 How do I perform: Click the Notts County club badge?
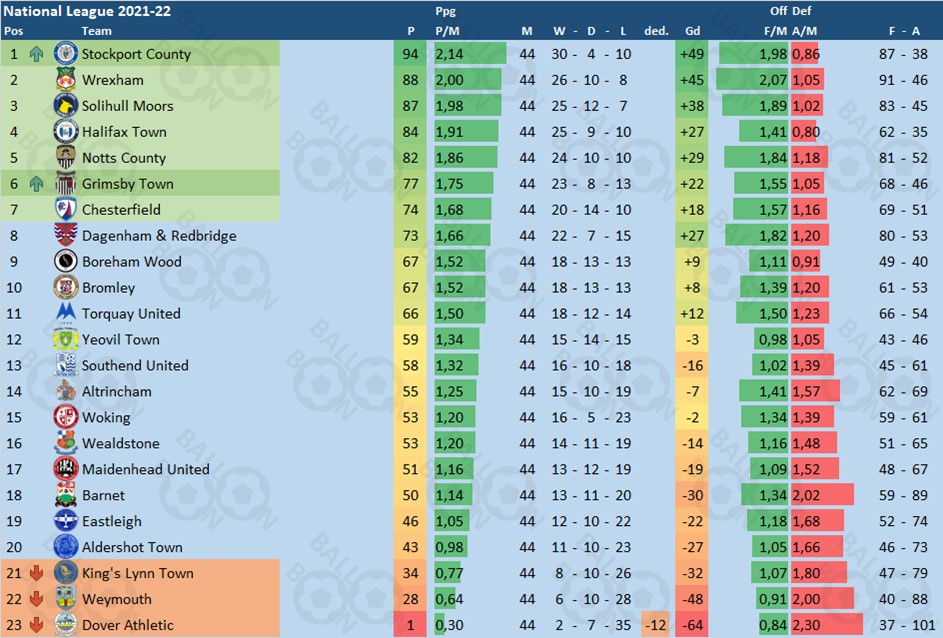65,158
